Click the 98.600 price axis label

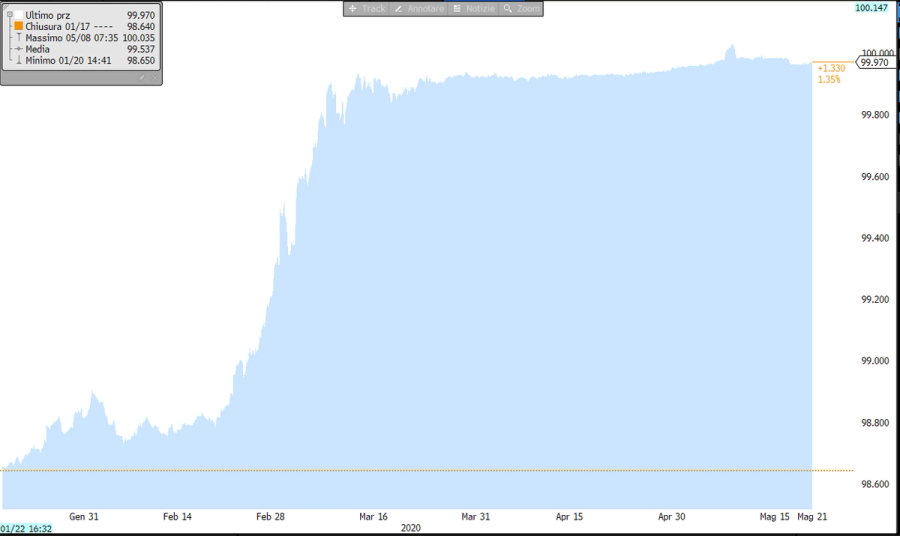[x=875, y=484]
